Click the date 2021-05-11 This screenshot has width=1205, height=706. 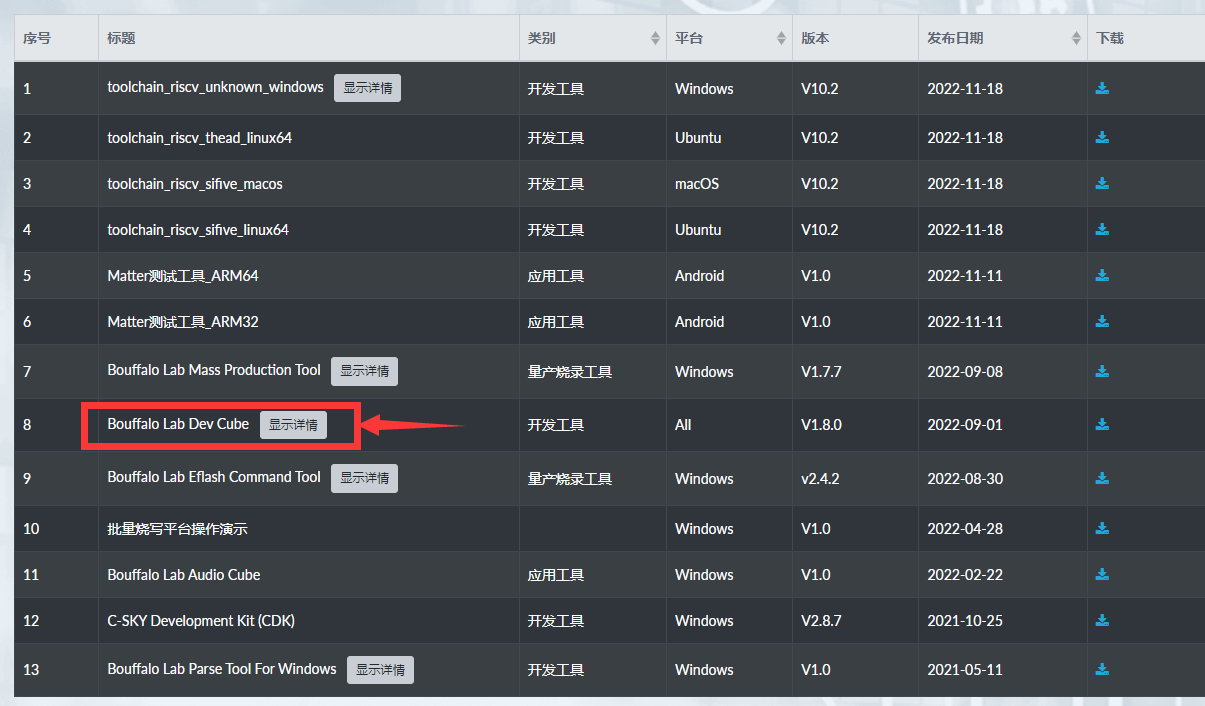(965, 669)
